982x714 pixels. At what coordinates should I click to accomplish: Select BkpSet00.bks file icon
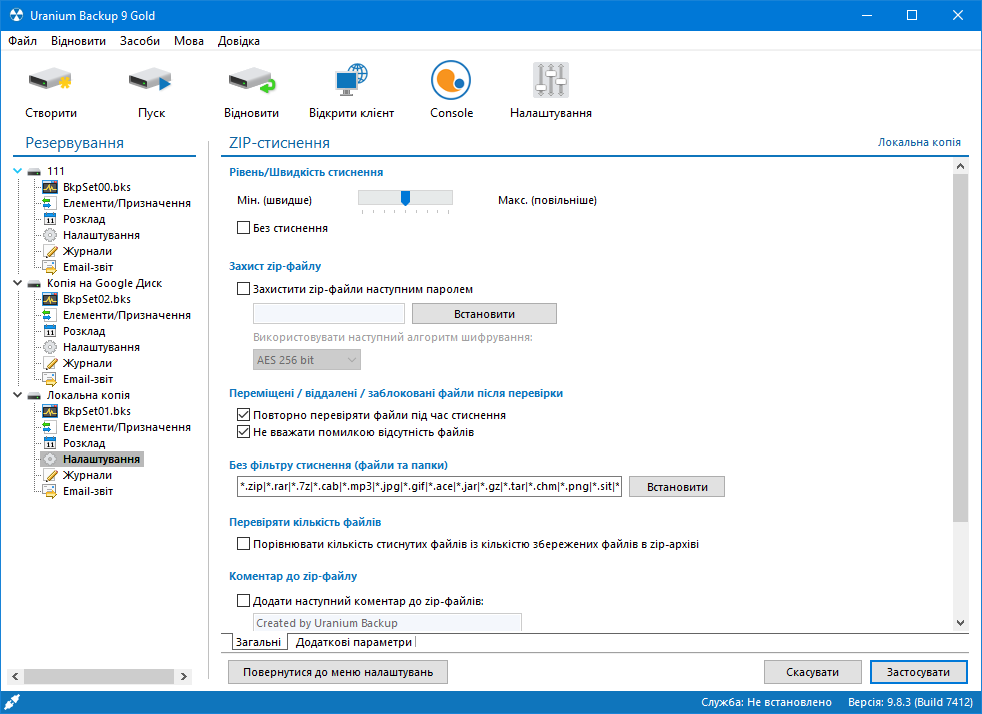pos(50,187)
